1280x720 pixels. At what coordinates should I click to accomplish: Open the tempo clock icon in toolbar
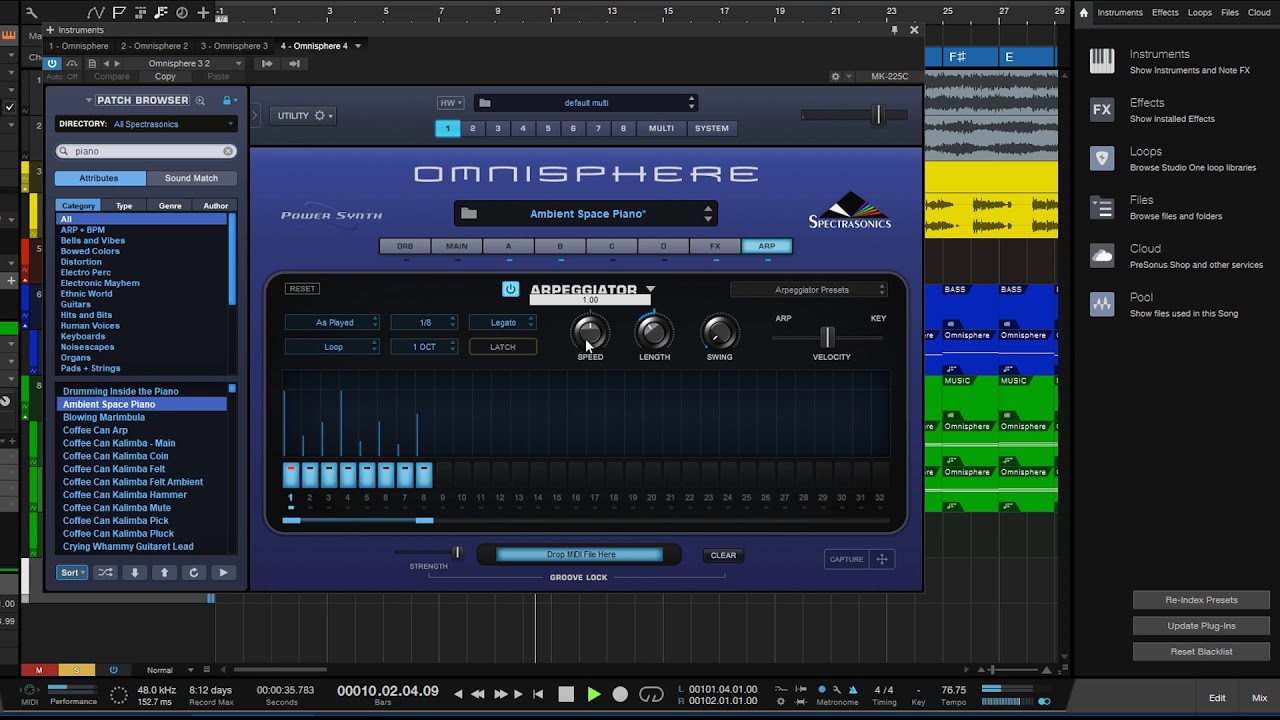click(x=181, y=12)
